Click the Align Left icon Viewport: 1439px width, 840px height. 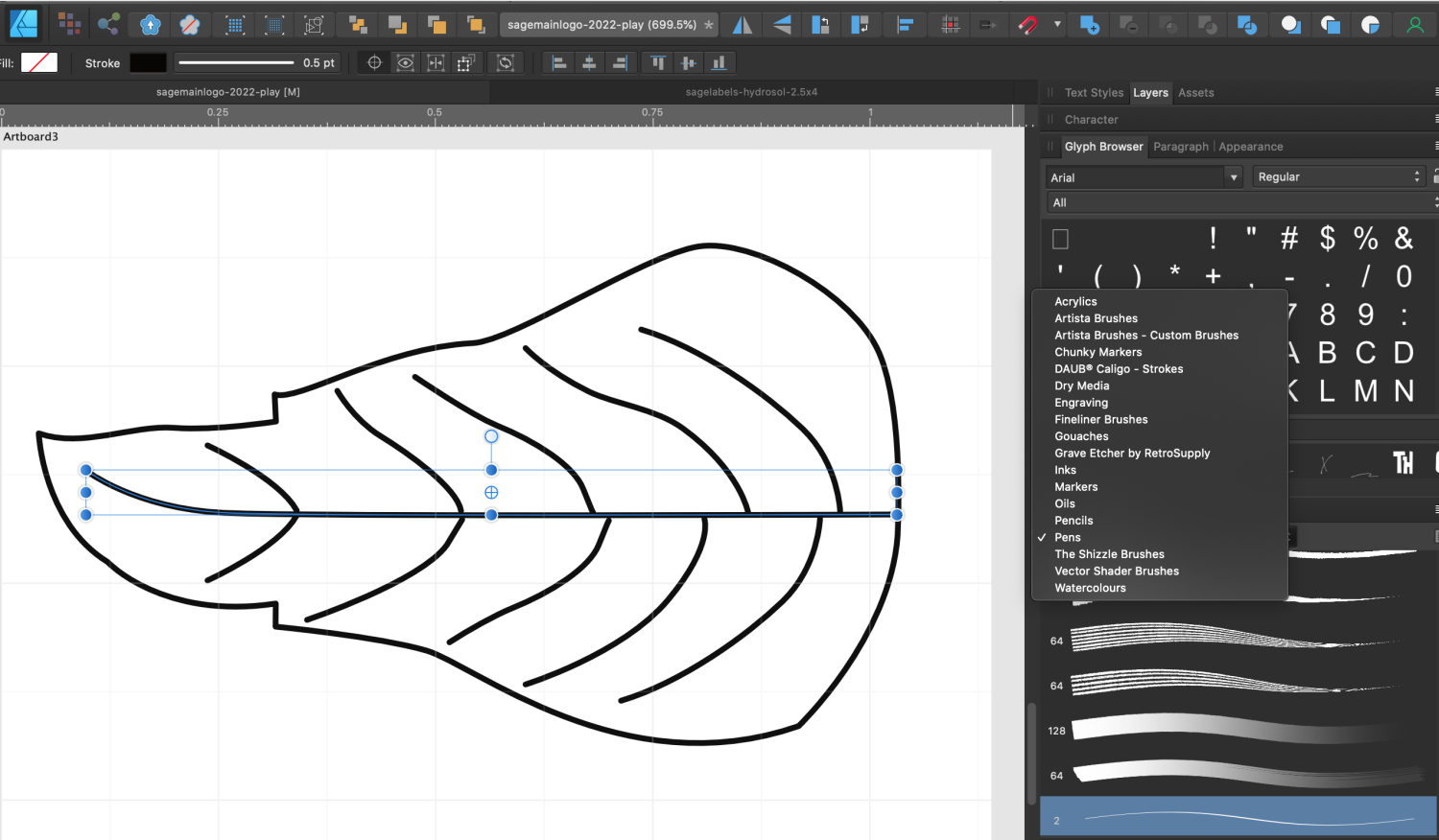click(559, 63)
